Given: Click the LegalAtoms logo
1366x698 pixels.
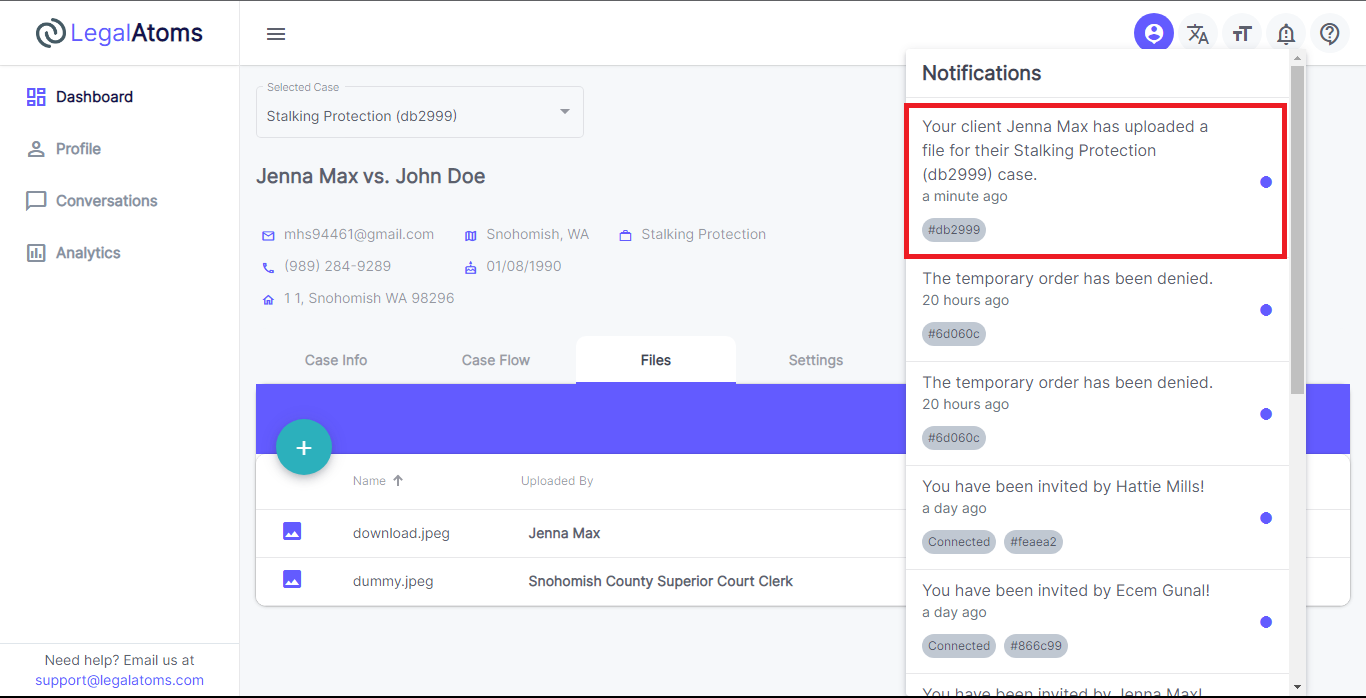Looking at the screenshot, I should pyautogui.click(x=119, y=33).
